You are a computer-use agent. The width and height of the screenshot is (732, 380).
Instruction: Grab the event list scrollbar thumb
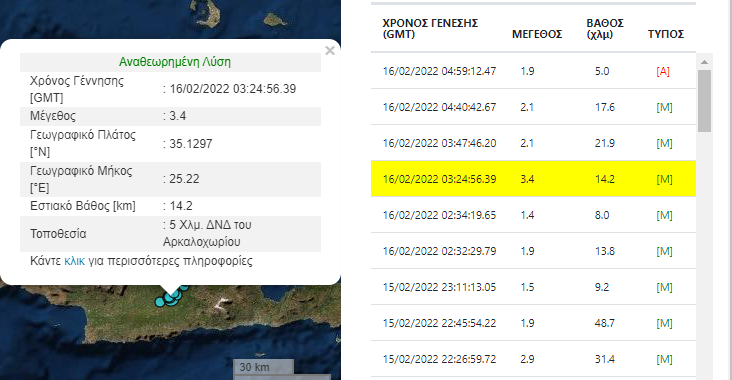704,101
